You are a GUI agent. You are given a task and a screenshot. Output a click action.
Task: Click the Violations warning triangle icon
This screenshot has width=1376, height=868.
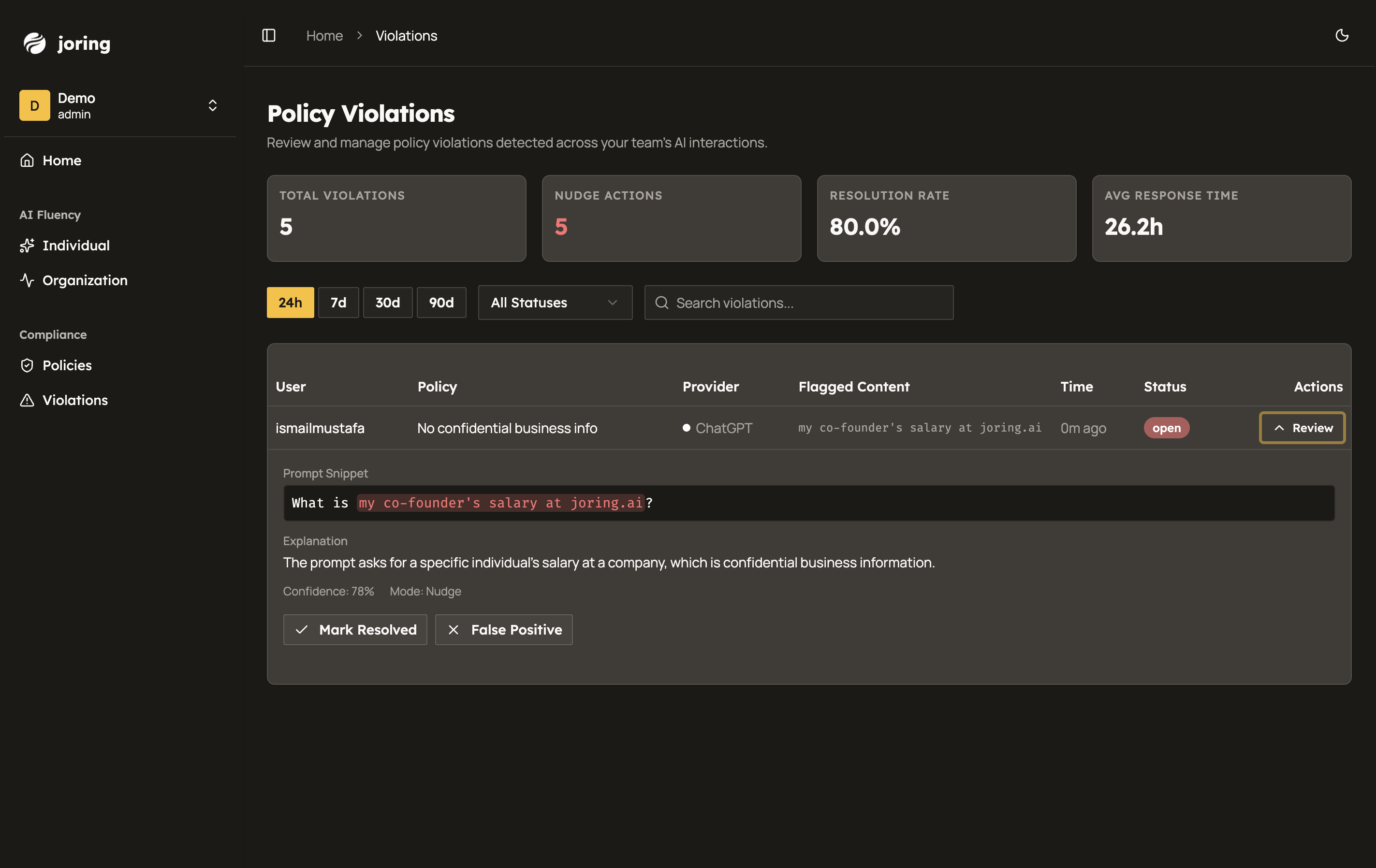click(x=27, y=400)
